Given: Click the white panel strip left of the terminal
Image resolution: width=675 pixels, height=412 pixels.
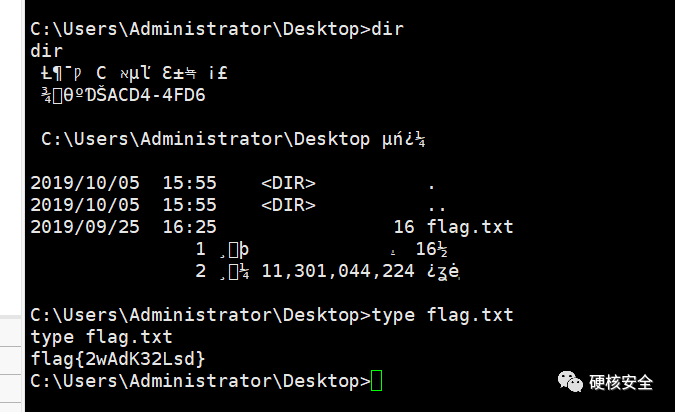Looking at the screenshot, I should [11, 206].
